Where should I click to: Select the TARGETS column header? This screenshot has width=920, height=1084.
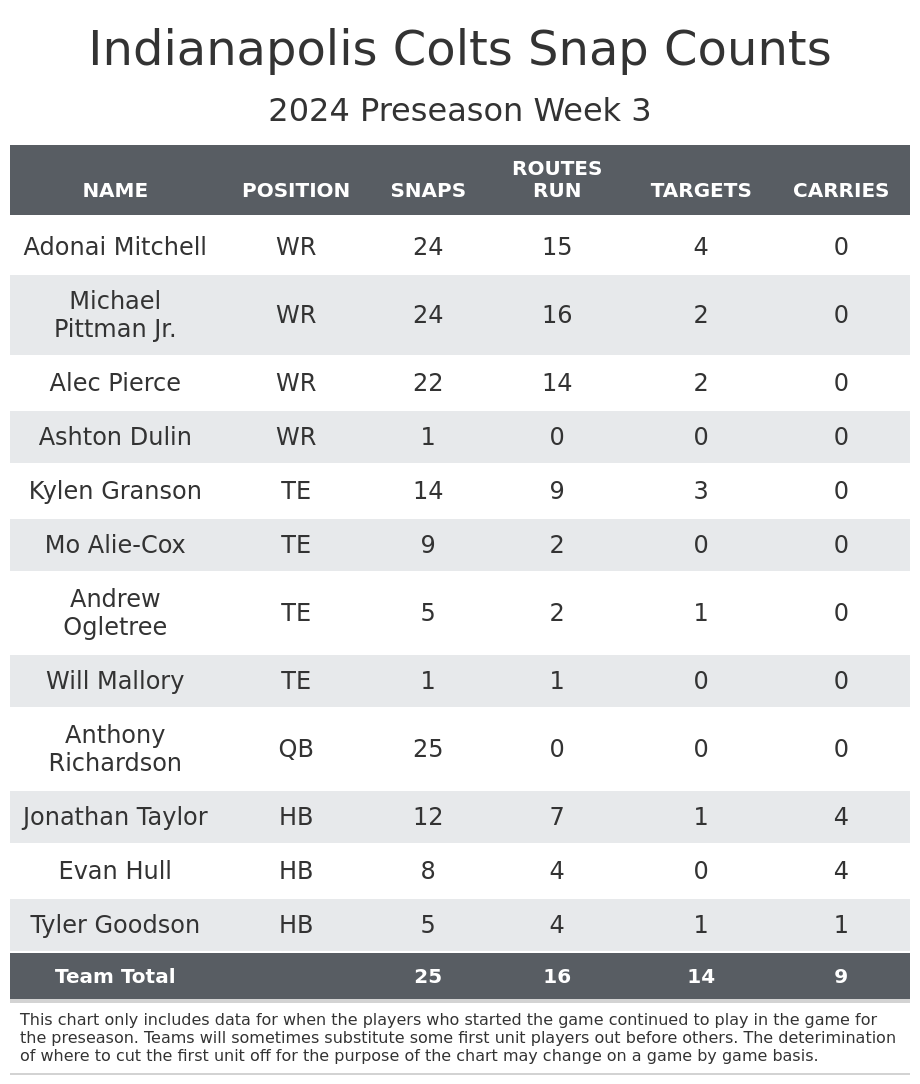701,191
